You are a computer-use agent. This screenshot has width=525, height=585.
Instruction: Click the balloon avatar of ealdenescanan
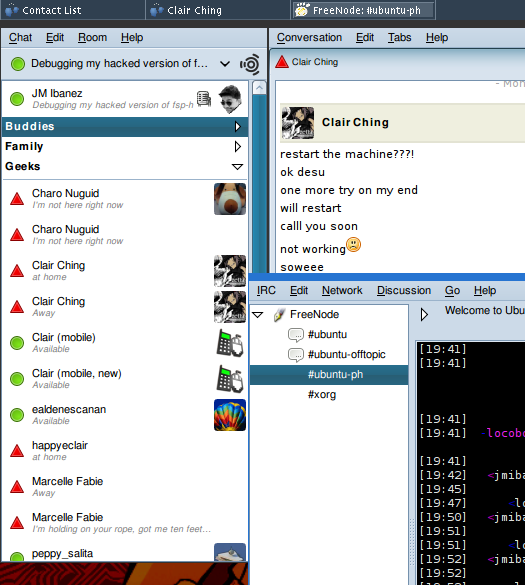point(230,415)
